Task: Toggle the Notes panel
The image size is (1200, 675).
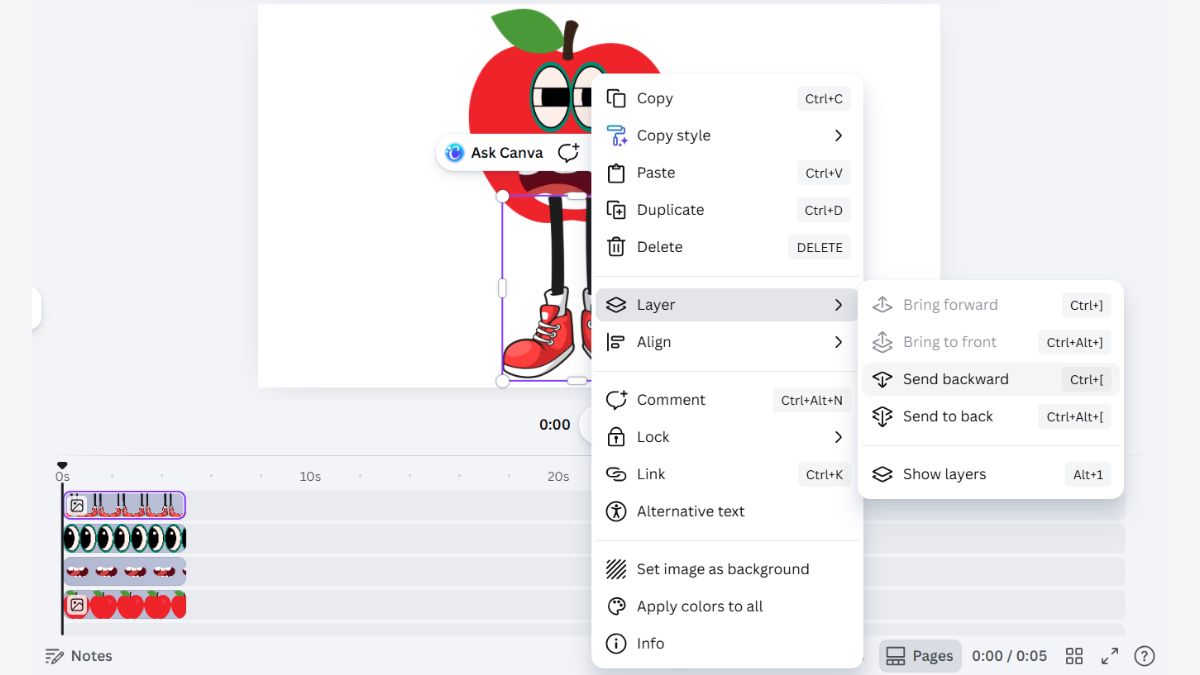Action: [x=79, y=656]
